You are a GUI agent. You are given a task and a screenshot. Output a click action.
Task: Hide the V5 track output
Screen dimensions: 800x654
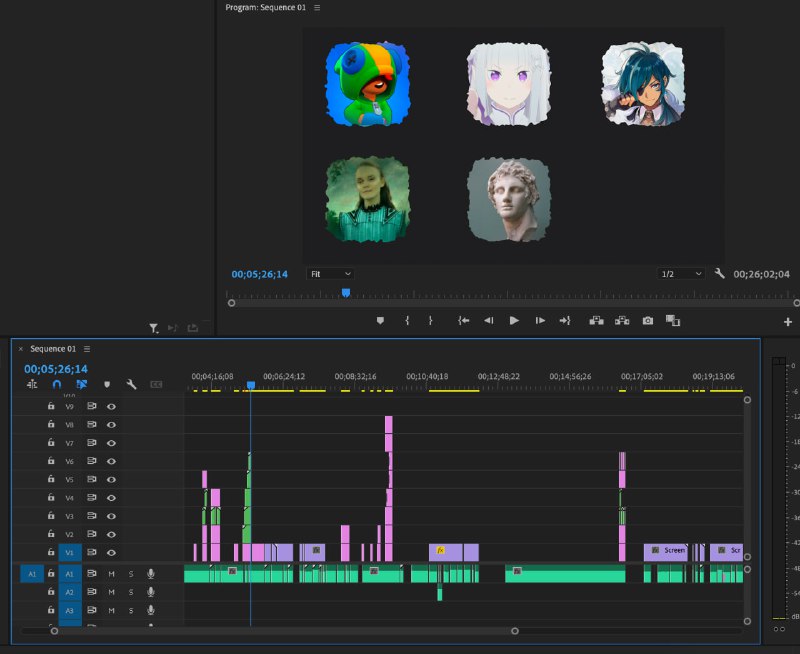pos(111,480)
